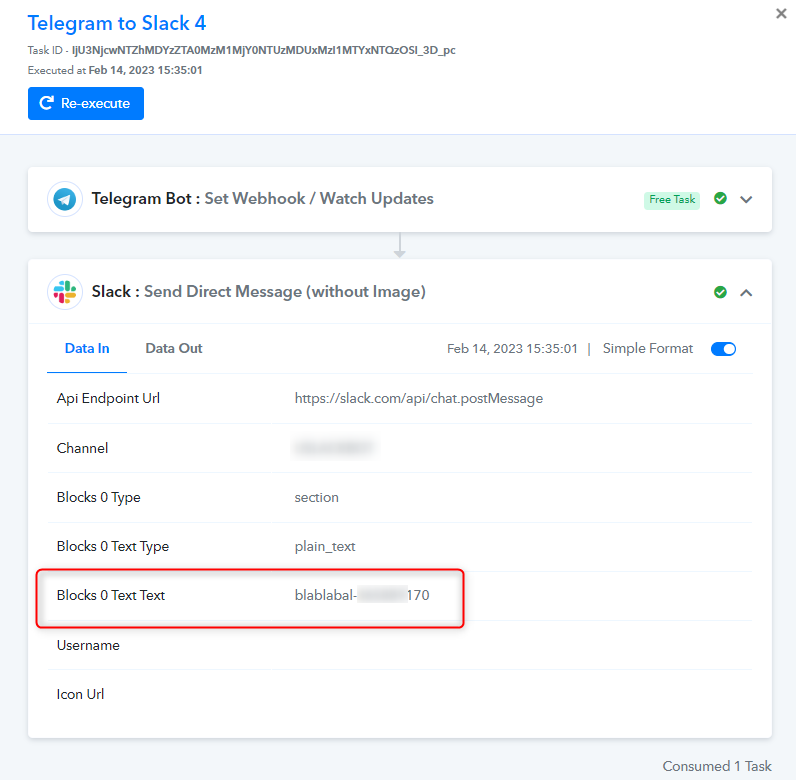This screenshot has width=796, height=780.
Task: Click the Re-execute button
Action: click(x=86, y=104)
